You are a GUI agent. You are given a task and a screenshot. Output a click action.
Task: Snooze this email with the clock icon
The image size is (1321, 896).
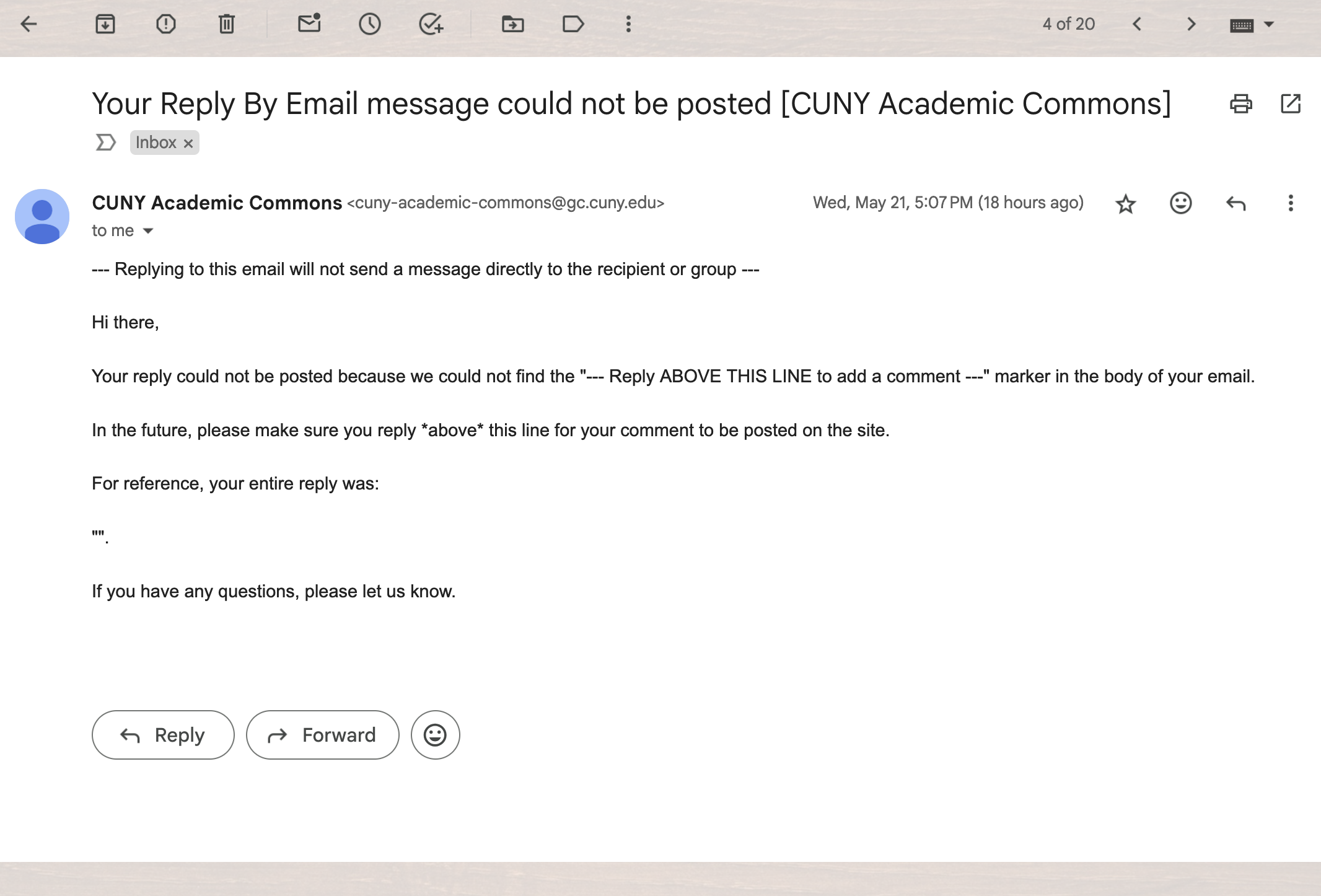coord(370,24)
